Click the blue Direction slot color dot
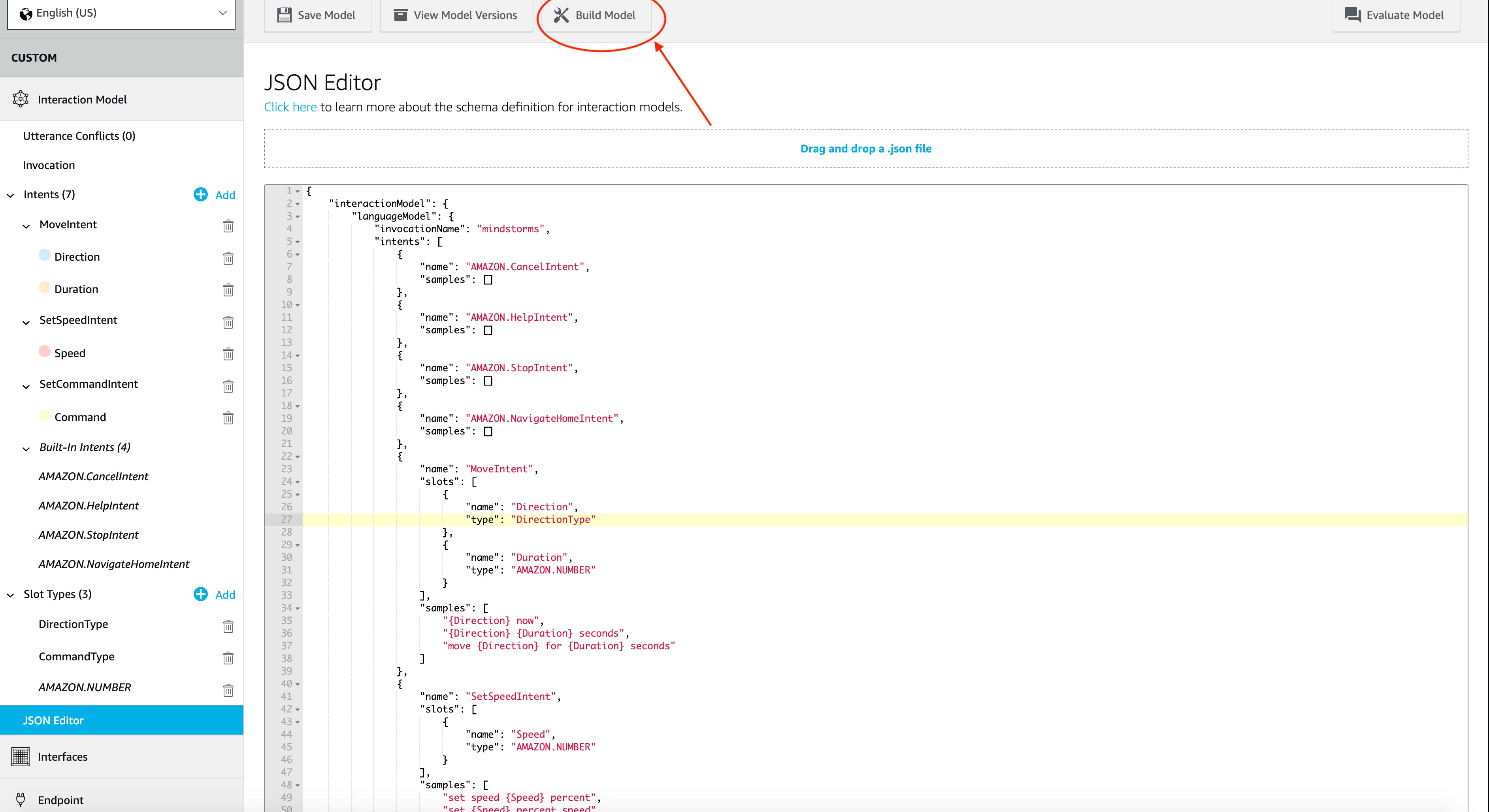Image resolution: width=1489 pixels, height=812 pixels. pos(45,255)
